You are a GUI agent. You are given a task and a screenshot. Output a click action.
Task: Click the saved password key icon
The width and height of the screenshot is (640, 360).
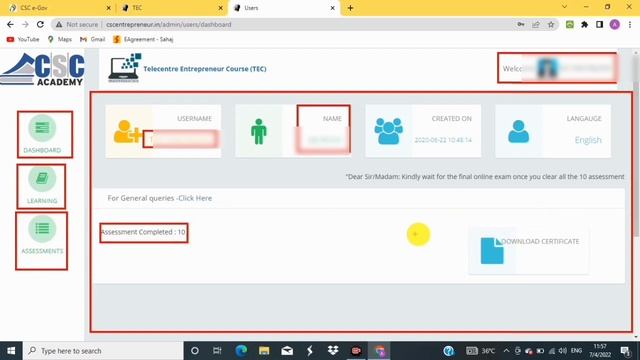click(520, 24)
